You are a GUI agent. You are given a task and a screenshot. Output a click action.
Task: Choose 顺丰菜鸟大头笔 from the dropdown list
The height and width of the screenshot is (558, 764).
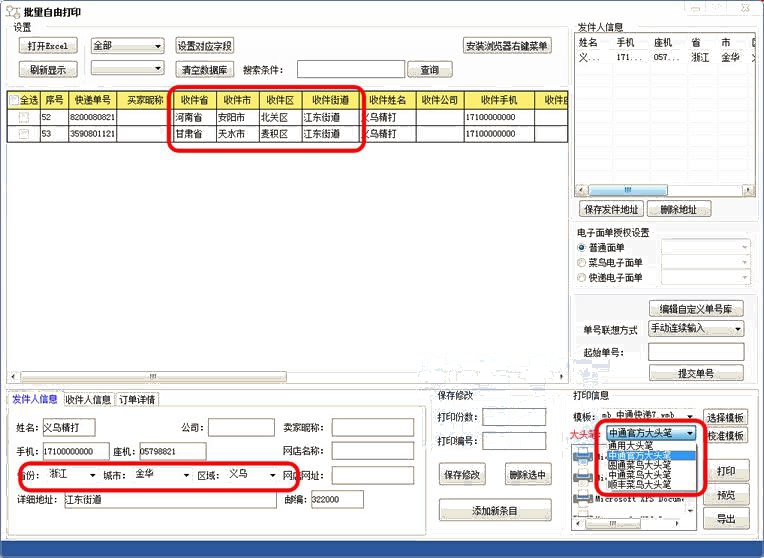[641, 484]
